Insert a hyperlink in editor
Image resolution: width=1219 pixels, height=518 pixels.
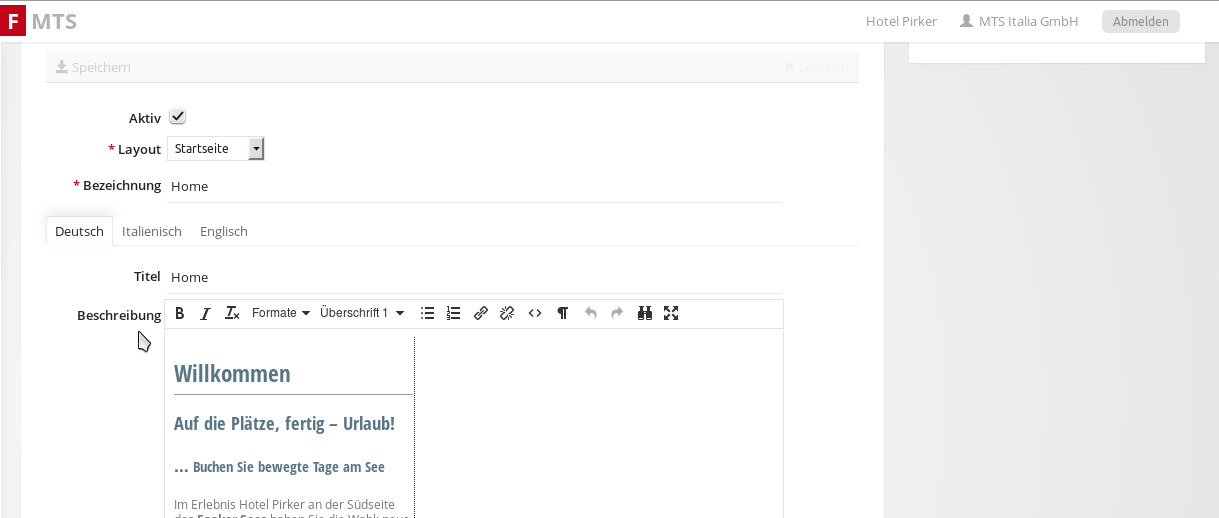[481, 313]
